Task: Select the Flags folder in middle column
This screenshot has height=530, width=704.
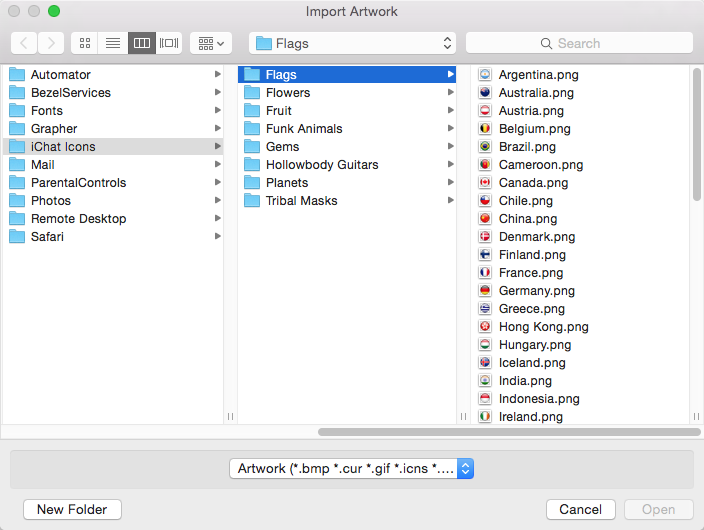Action: tap(347, 75)
